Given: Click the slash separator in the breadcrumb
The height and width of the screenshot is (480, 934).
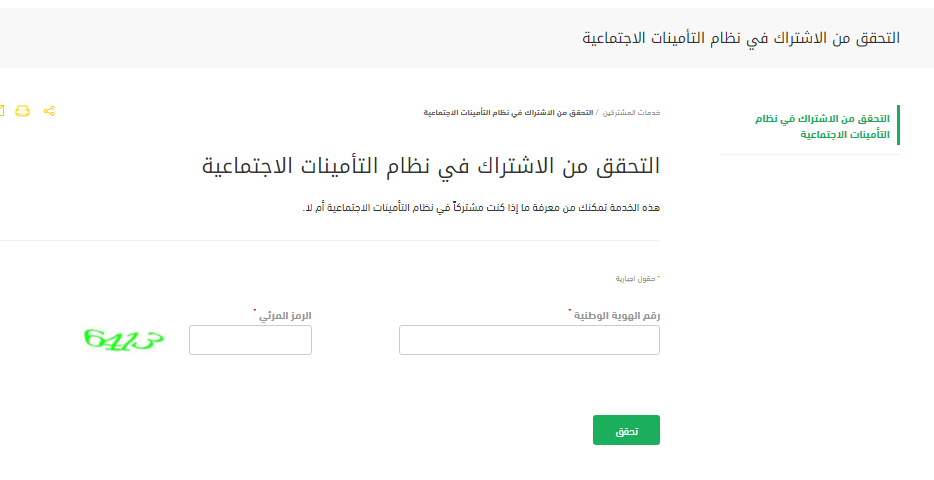Looking at the screenshot, I should coord(597,112).
